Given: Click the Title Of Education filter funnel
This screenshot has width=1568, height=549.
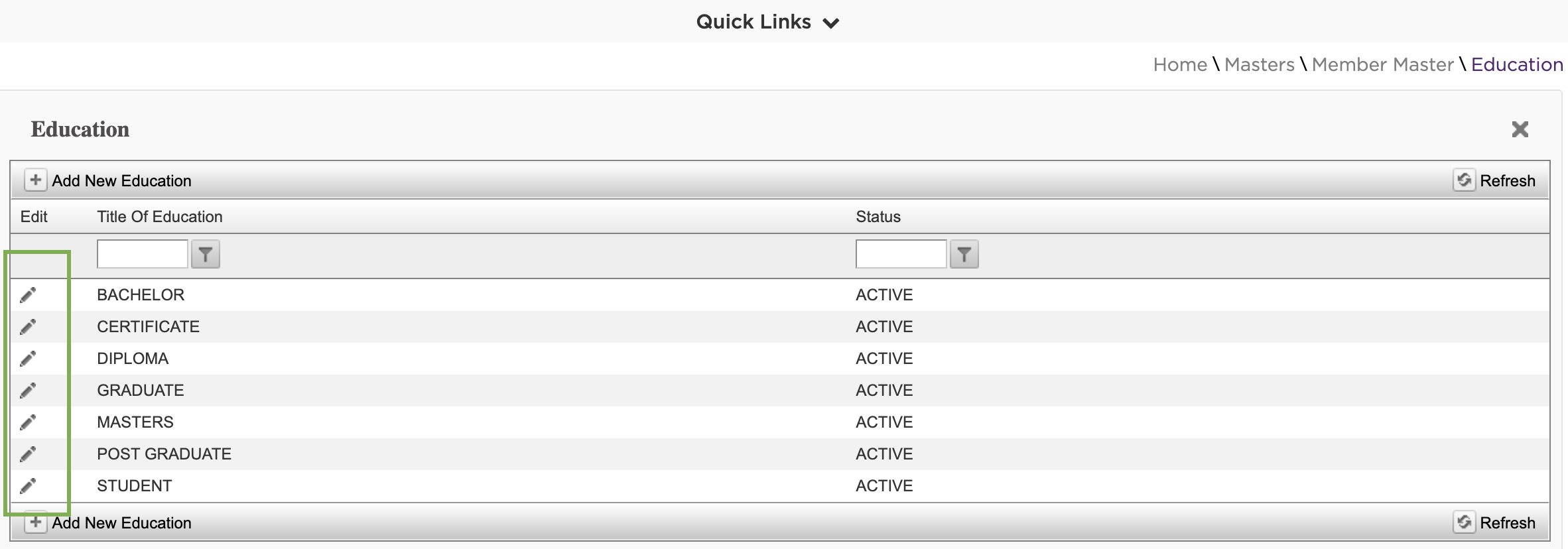Looking at the screenshot, I should pyautogui.click(x=206, y=254).
